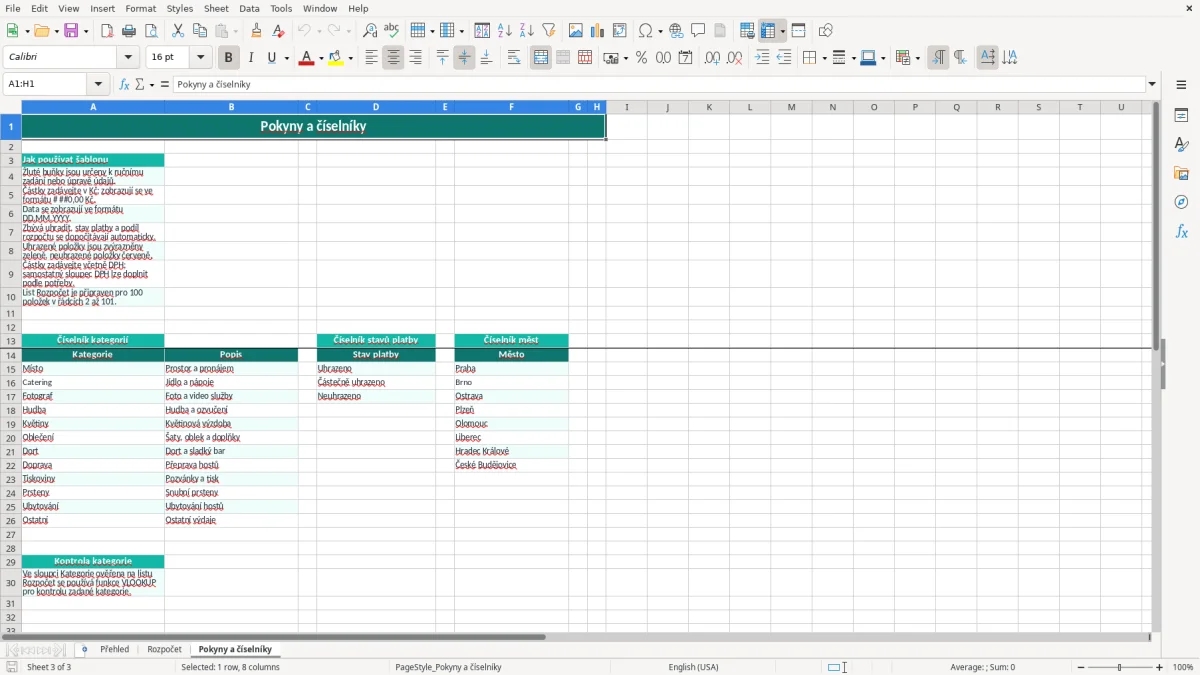The height and width of the screenshot is (675, 1200).
Task: Select column K header
Action: click(709, 107)
